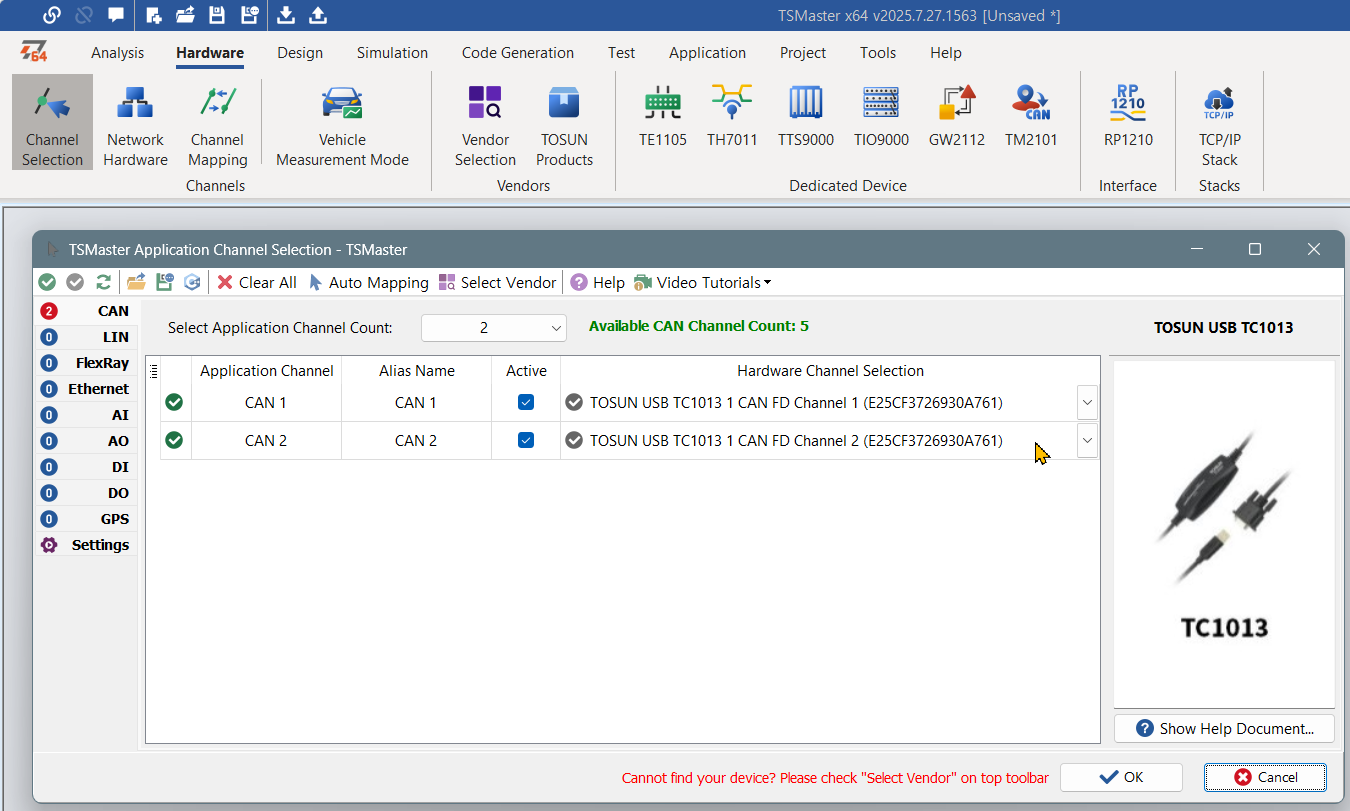The image size is (1350, 811).
Task: Open the TM2101 device
Action: 1031,115
